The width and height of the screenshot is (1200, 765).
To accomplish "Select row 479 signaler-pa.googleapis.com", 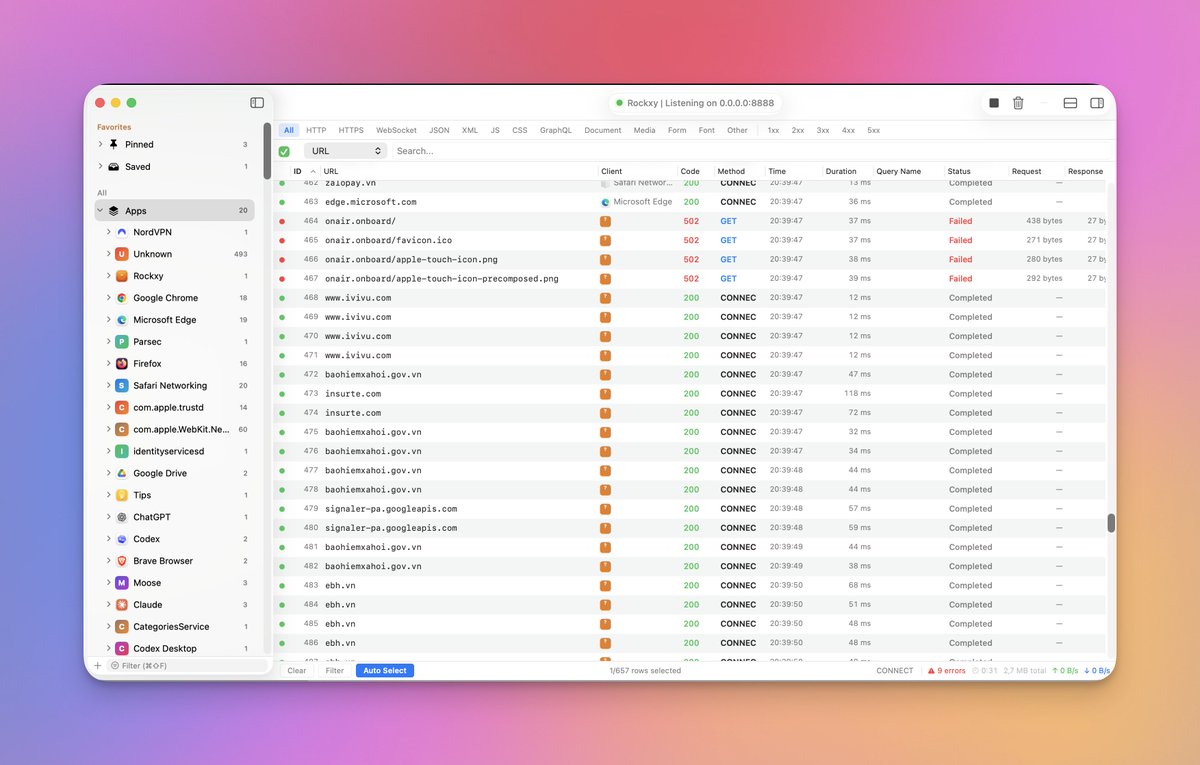I will (x=692, y=509).
